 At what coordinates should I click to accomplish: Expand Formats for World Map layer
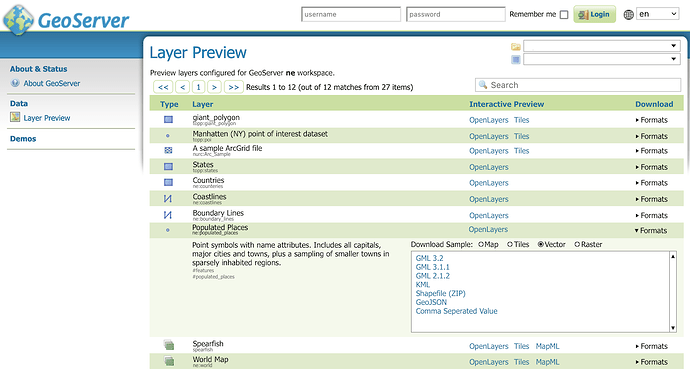click(652, 362)
